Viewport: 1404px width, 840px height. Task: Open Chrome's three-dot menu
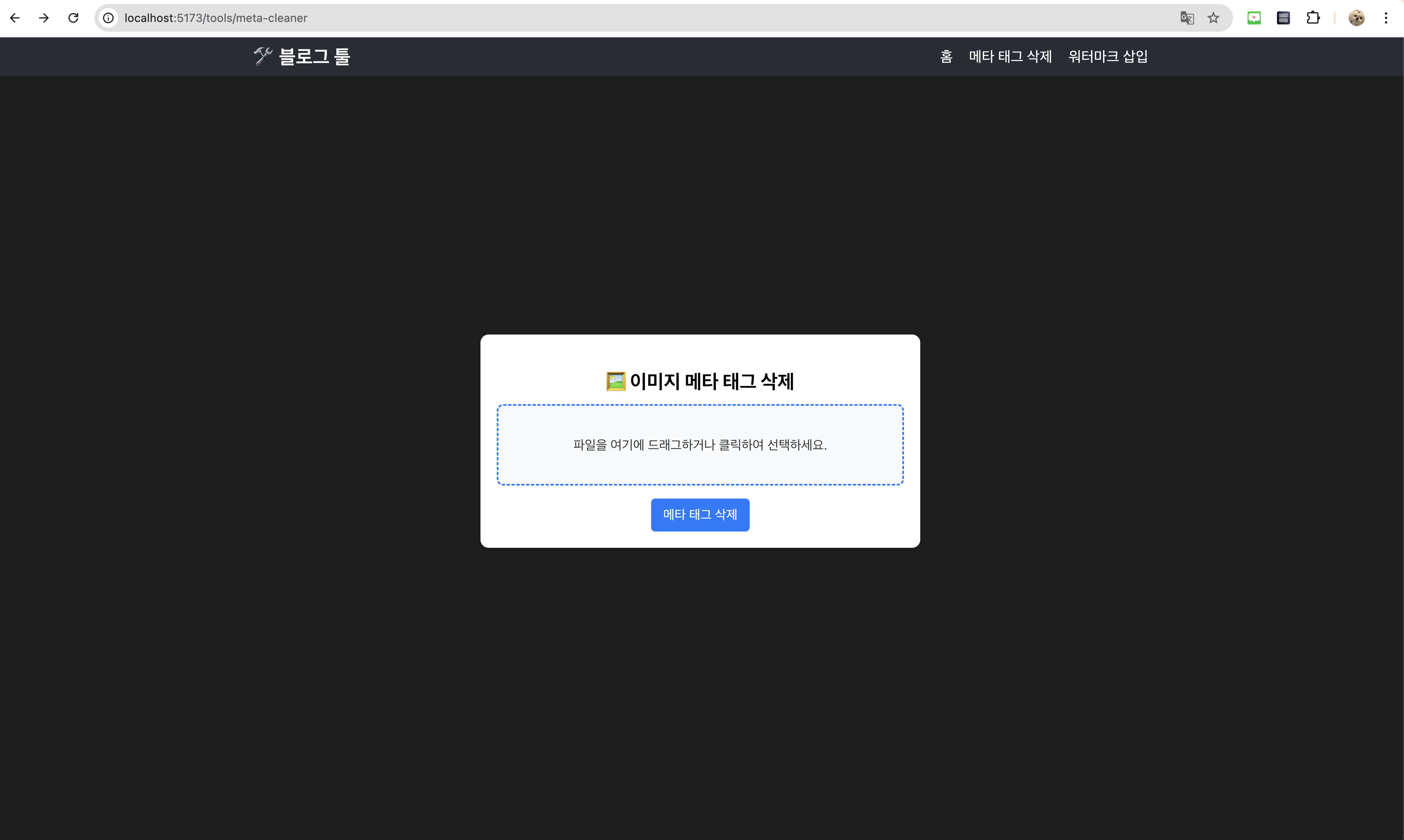pyautogui.click(x=1386, y=17)
